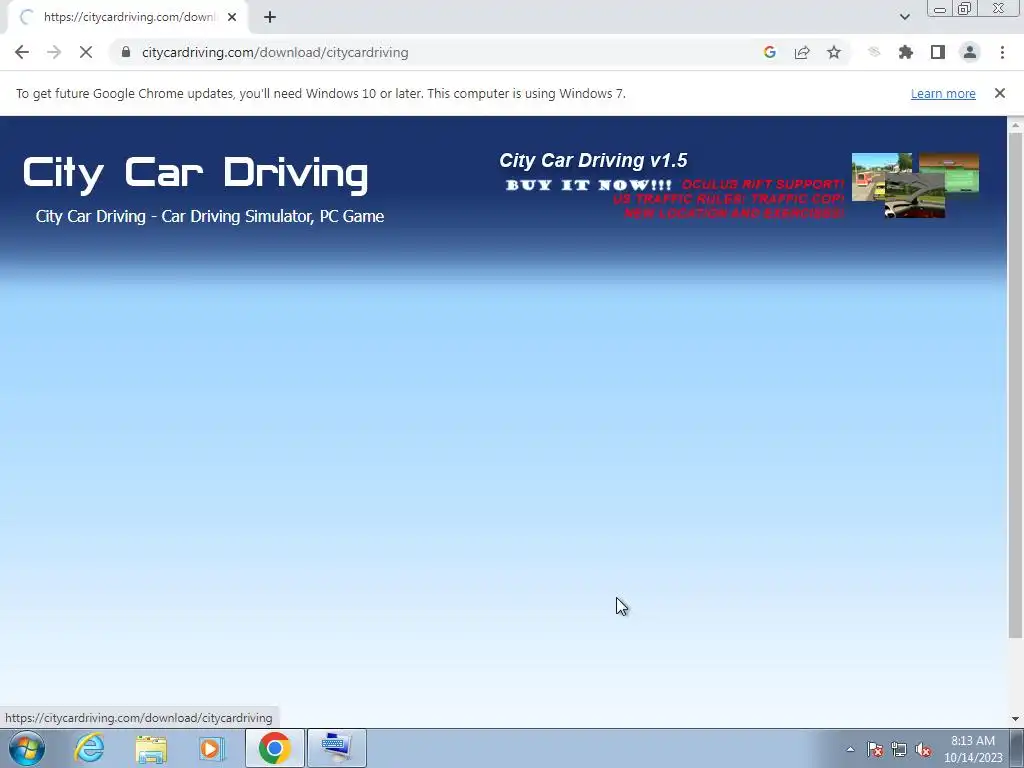Toggle the browser side panel
Screen dimensions: 1024x768
[937, 52]
